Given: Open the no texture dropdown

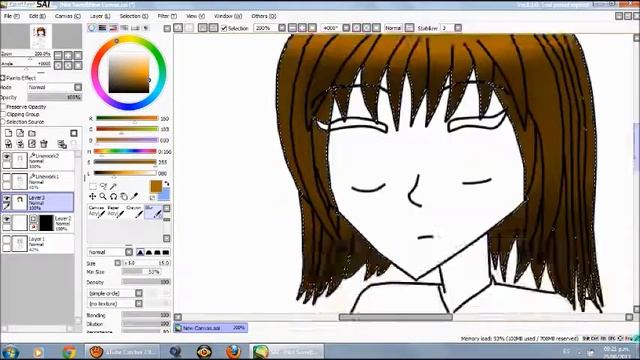Looking at the screenshot, I should 139,304.
